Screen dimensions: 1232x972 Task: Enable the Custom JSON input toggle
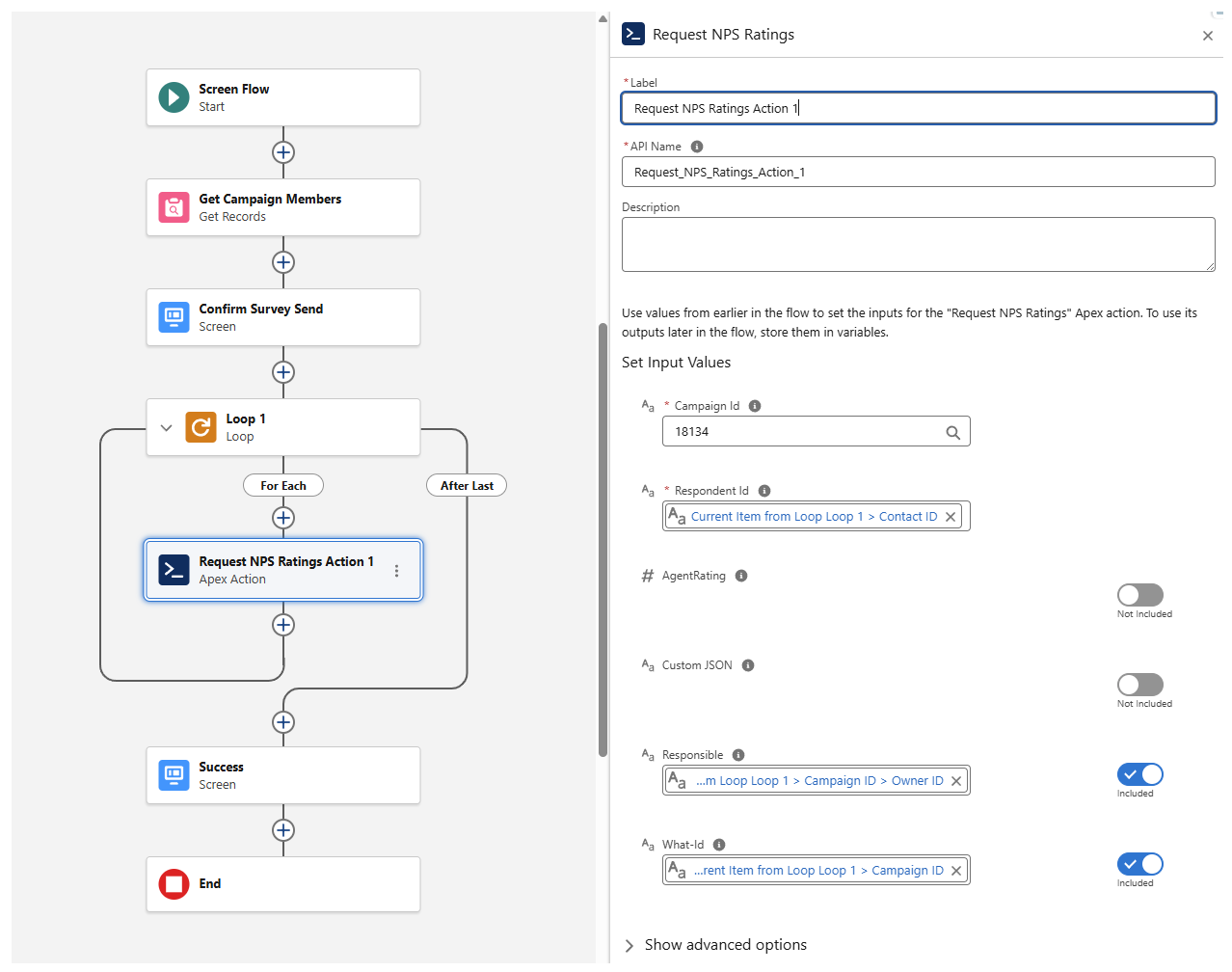click(1140, 685)
